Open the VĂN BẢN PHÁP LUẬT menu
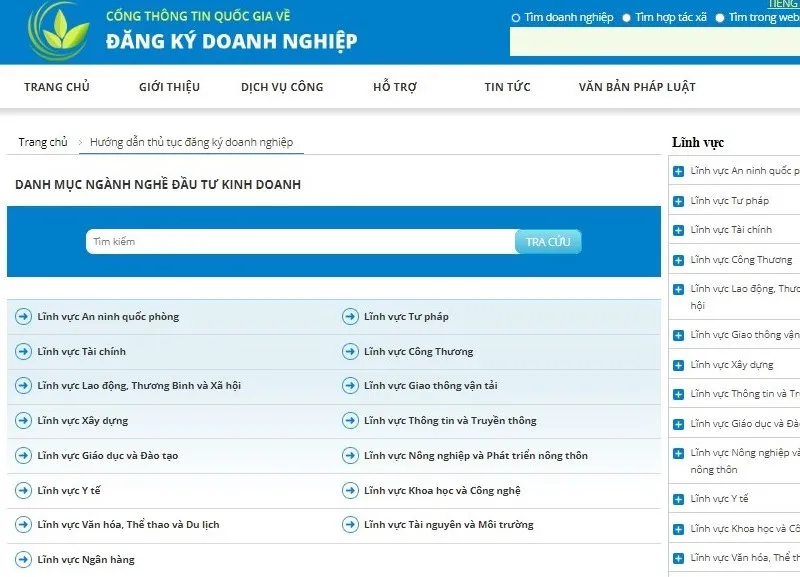The image size is (800, 577). coord(636,87)
